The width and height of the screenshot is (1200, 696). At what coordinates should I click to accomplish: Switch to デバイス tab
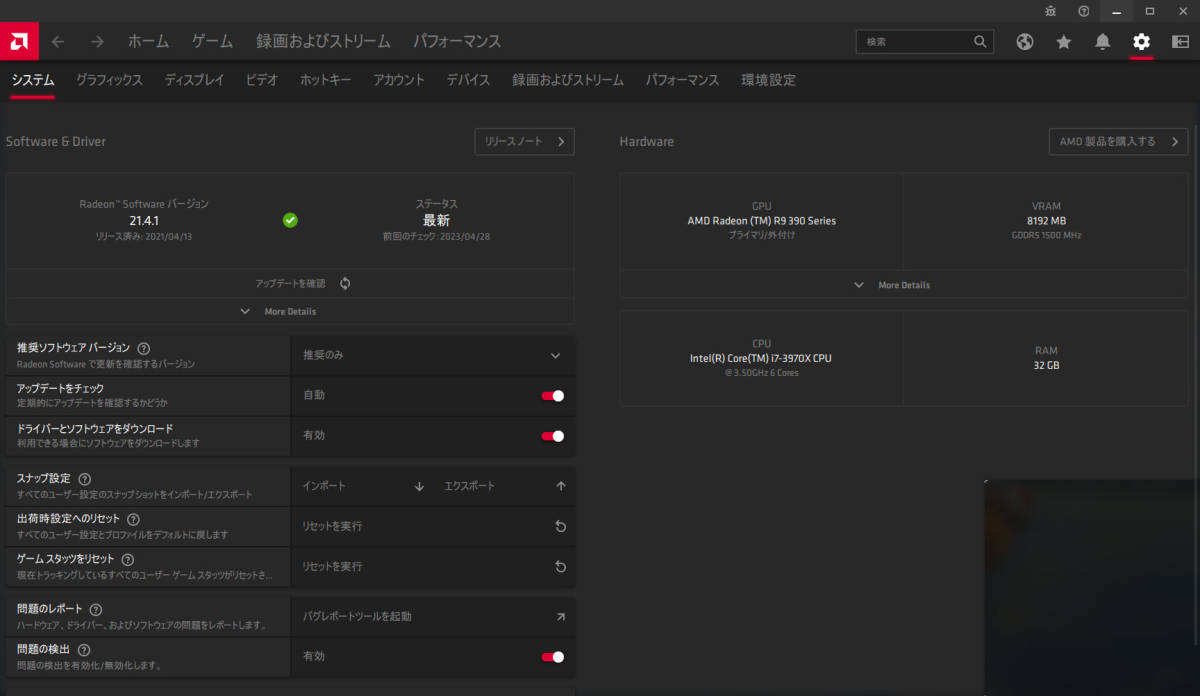pos(468,80)
